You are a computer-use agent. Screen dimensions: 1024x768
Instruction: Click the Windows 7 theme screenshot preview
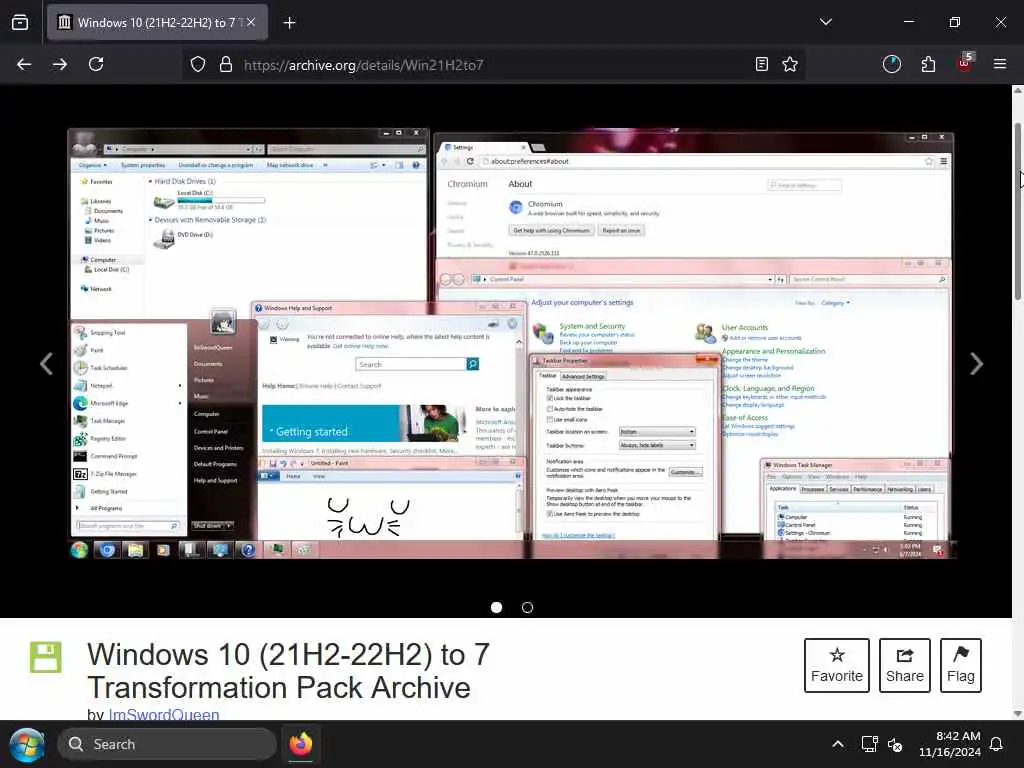[x=511, y=344]
